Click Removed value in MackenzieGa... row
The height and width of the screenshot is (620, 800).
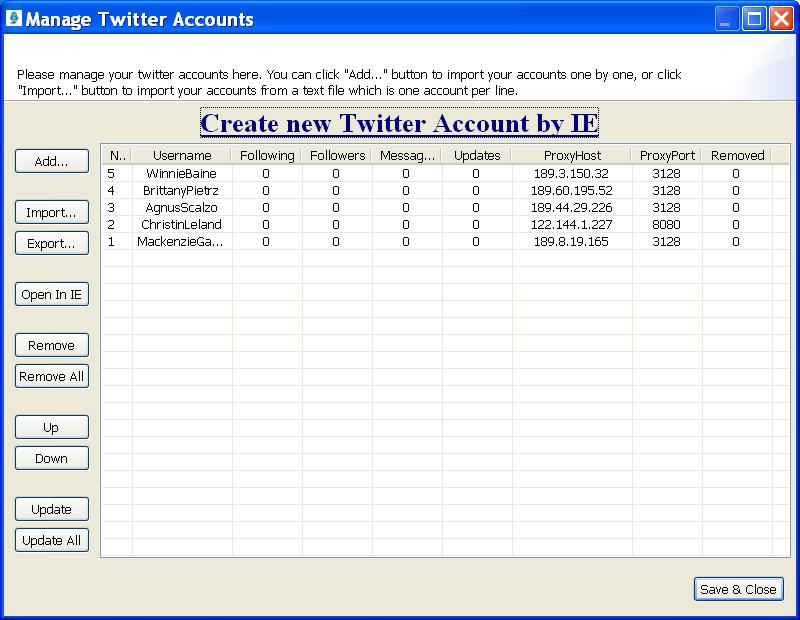(x=736, y=241)
